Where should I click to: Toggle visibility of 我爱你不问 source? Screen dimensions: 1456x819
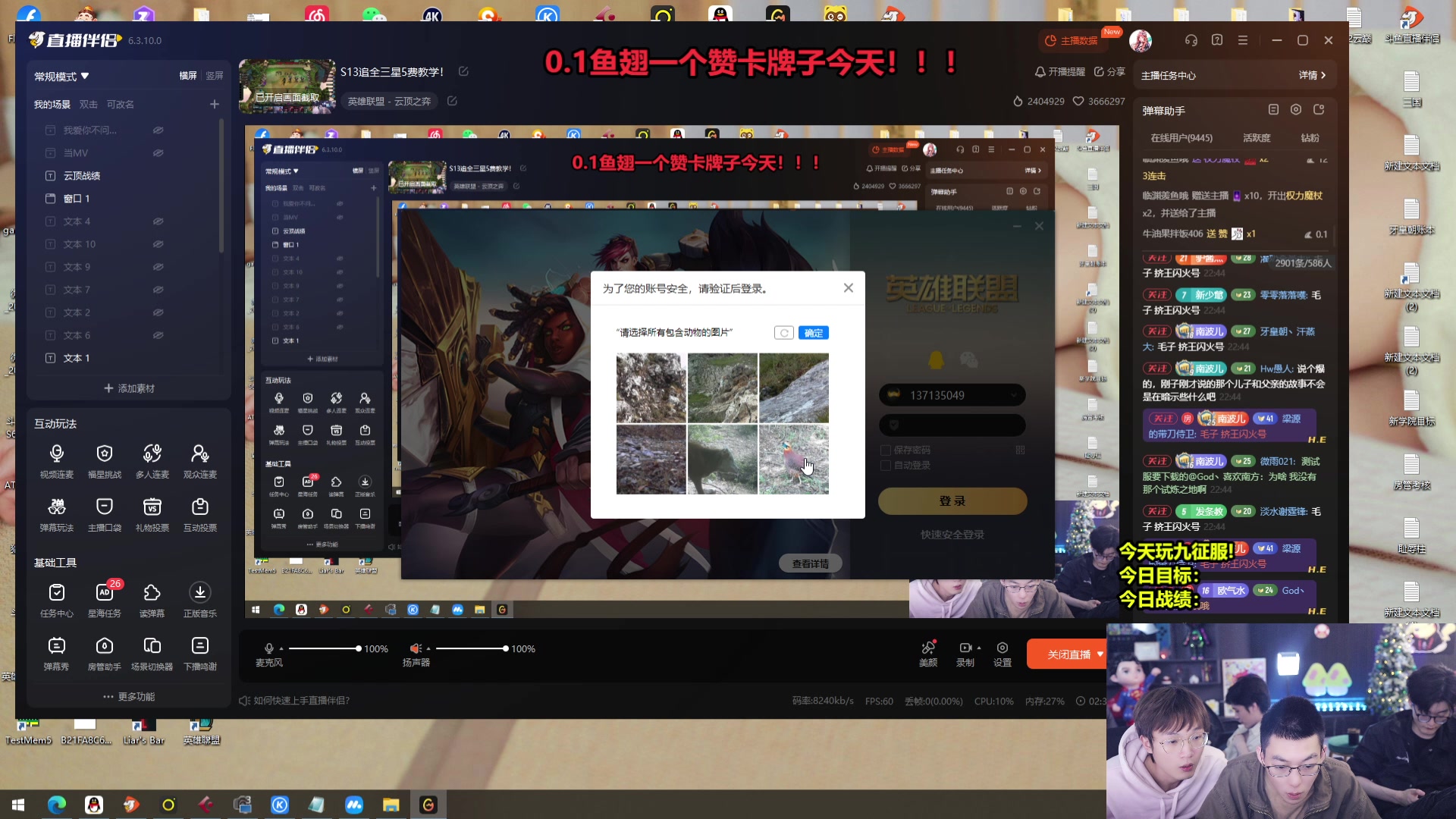pos(158,130)
